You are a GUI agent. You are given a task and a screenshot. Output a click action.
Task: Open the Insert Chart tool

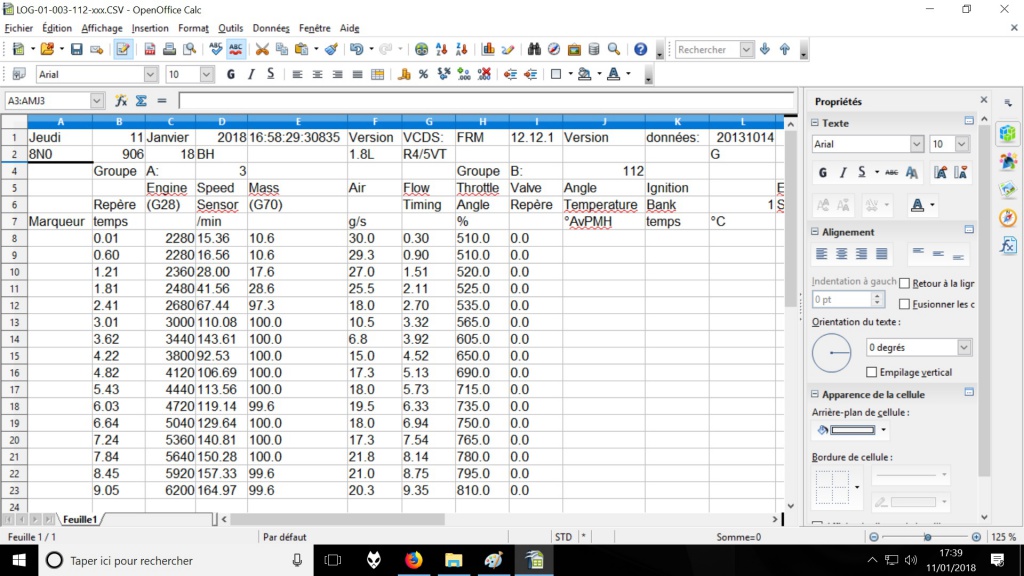click(488, 49)
